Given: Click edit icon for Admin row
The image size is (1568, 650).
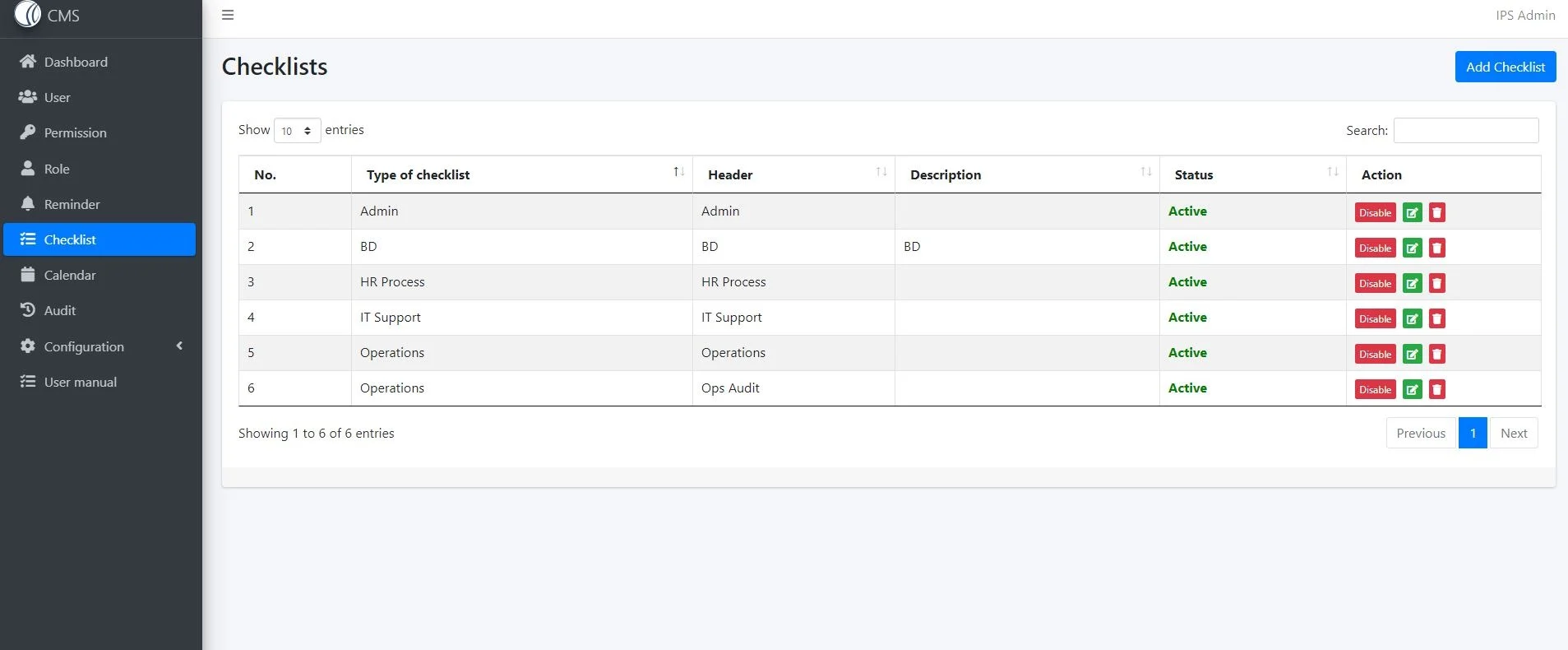Looking at the screenshot, I should click(x=1412, y=212).
